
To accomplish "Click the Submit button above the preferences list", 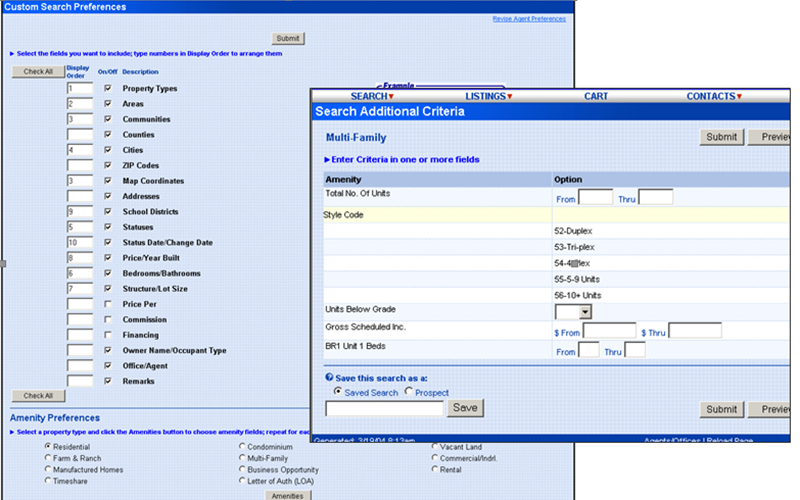I will point(287,38).
